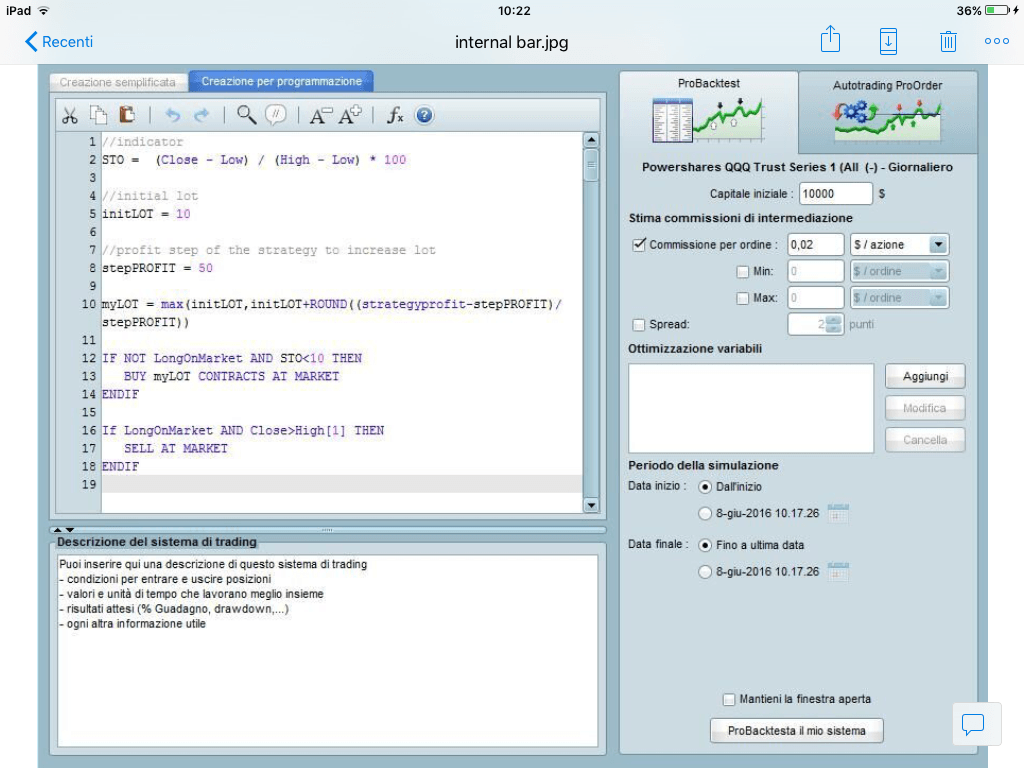Viewport: 1024px width, 768px height.
Task: Click the paste clipboard icon
Action: 127,115
